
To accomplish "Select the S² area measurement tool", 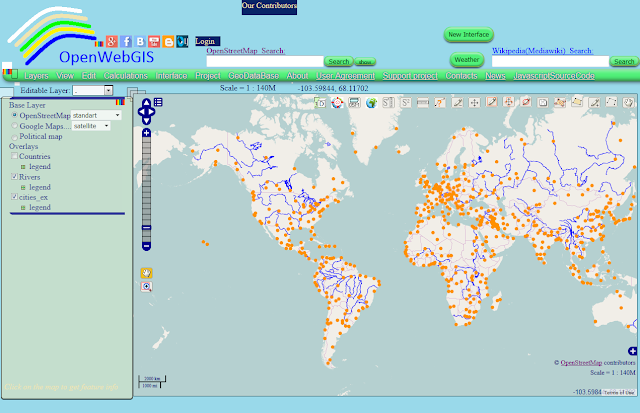I will point(405,103).
